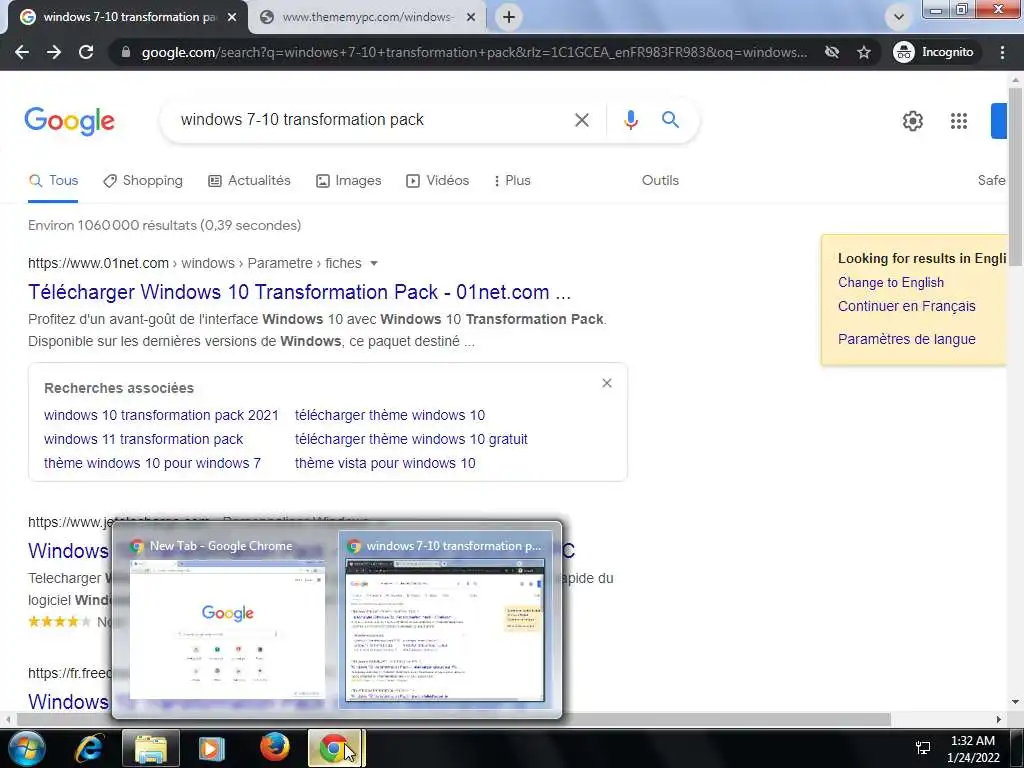Select the New Tab - Google Chrome preview

pos(226,620)
